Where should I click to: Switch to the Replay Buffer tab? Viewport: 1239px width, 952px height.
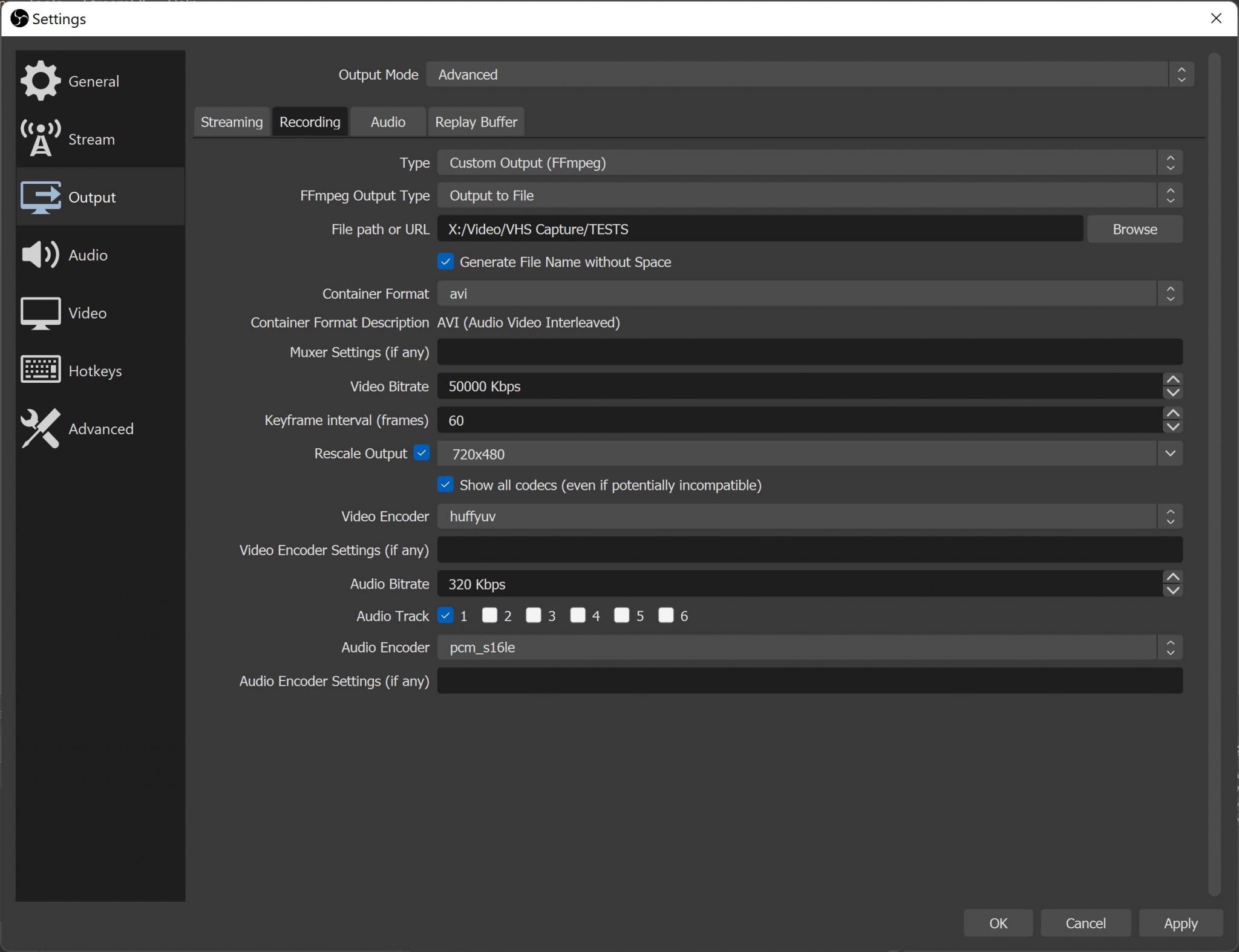[x=476, y=121]
